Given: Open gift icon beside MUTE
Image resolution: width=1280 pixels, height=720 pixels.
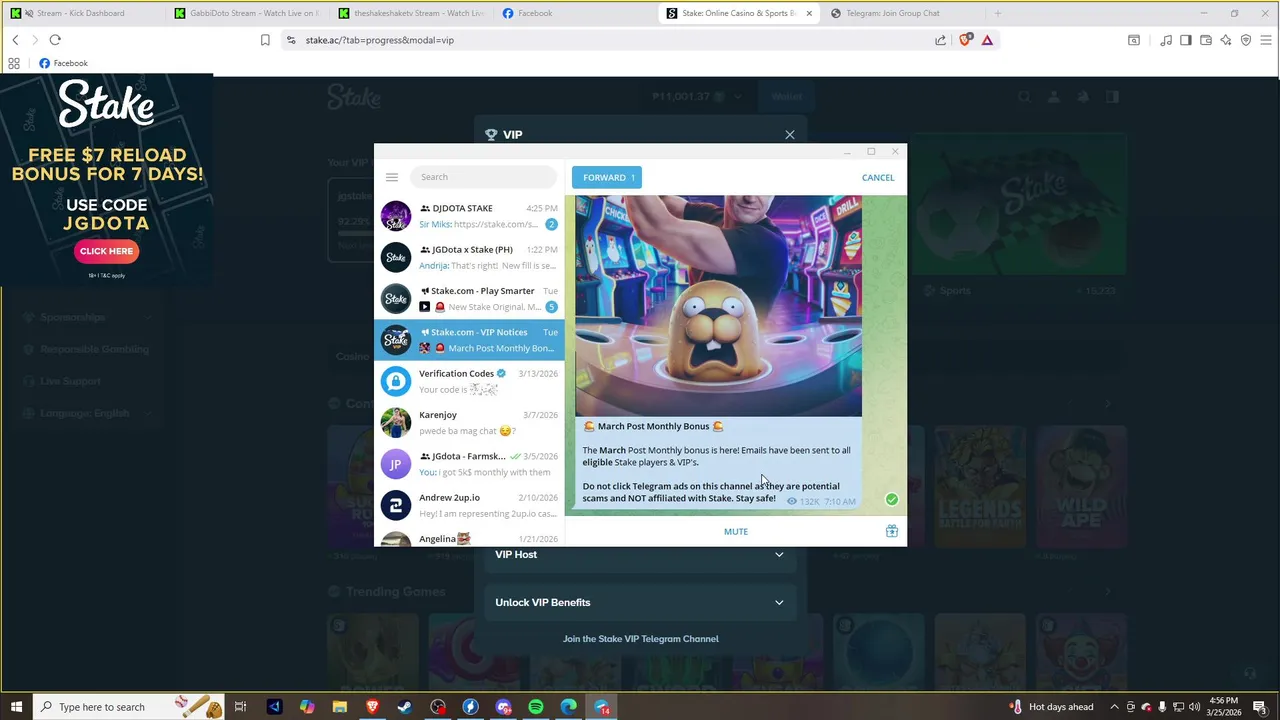Looking at the screenshot, I should point(891,531).
